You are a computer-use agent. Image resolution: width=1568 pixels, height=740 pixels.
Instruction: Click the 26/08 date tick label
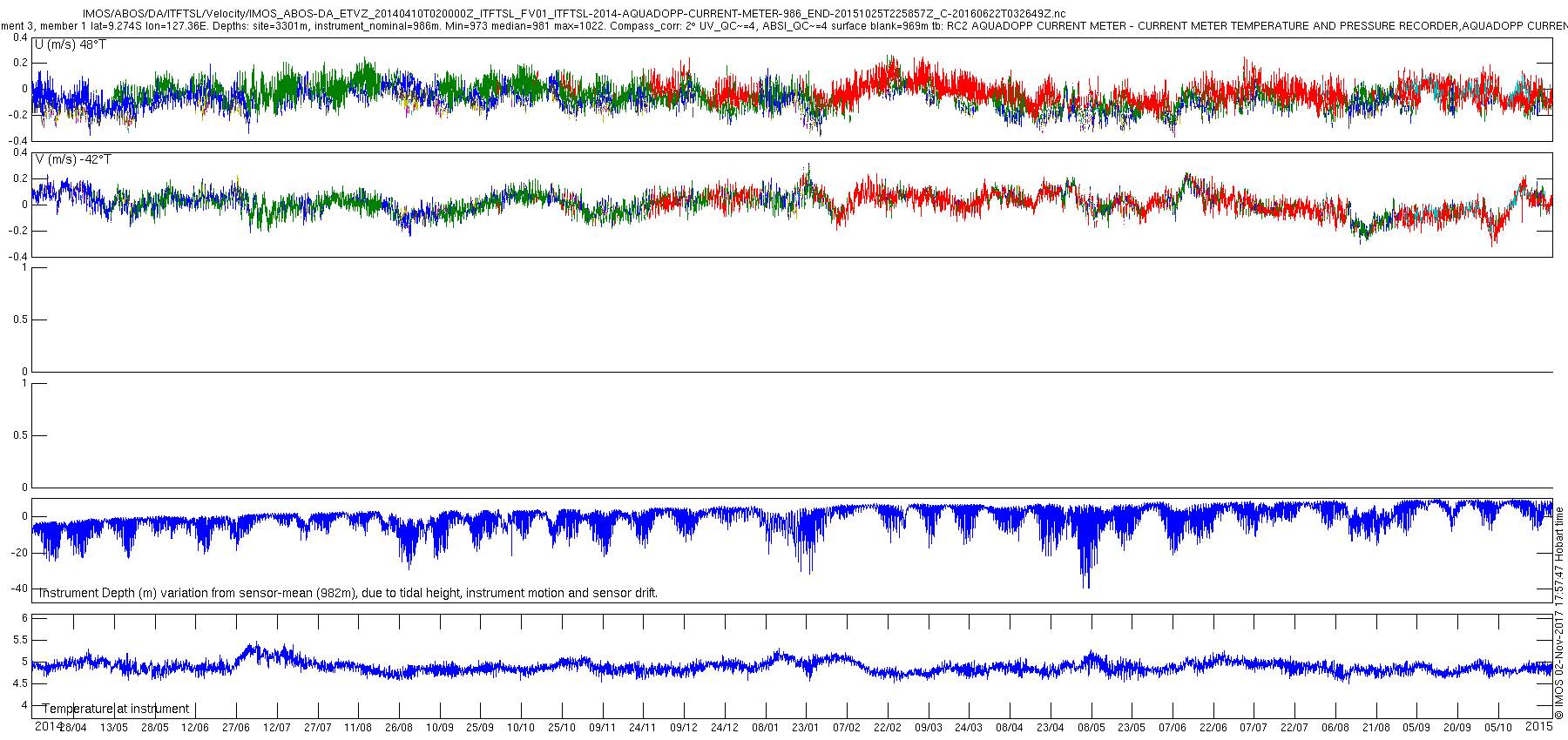[x=399, y=728]
